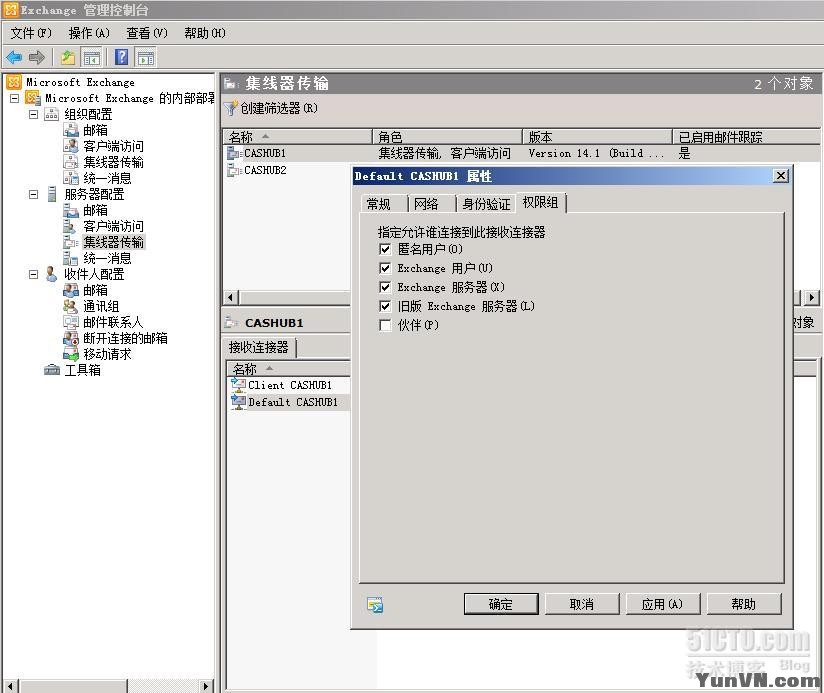824x693 pixels.
Task: Click the 取消 button
Action: coord(582,604)
